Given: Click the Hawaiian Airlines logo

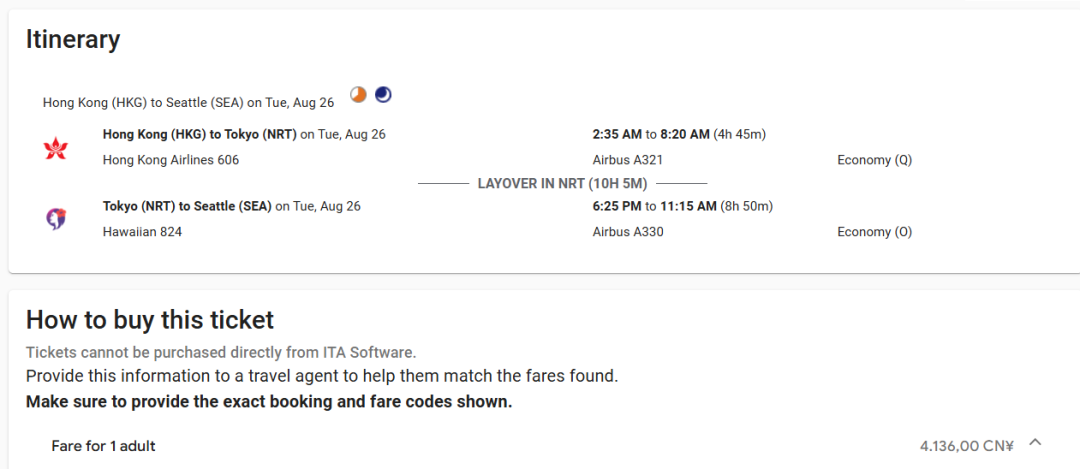Looking at the screenshot, I should pyautogui.click(x=56, y=220).
